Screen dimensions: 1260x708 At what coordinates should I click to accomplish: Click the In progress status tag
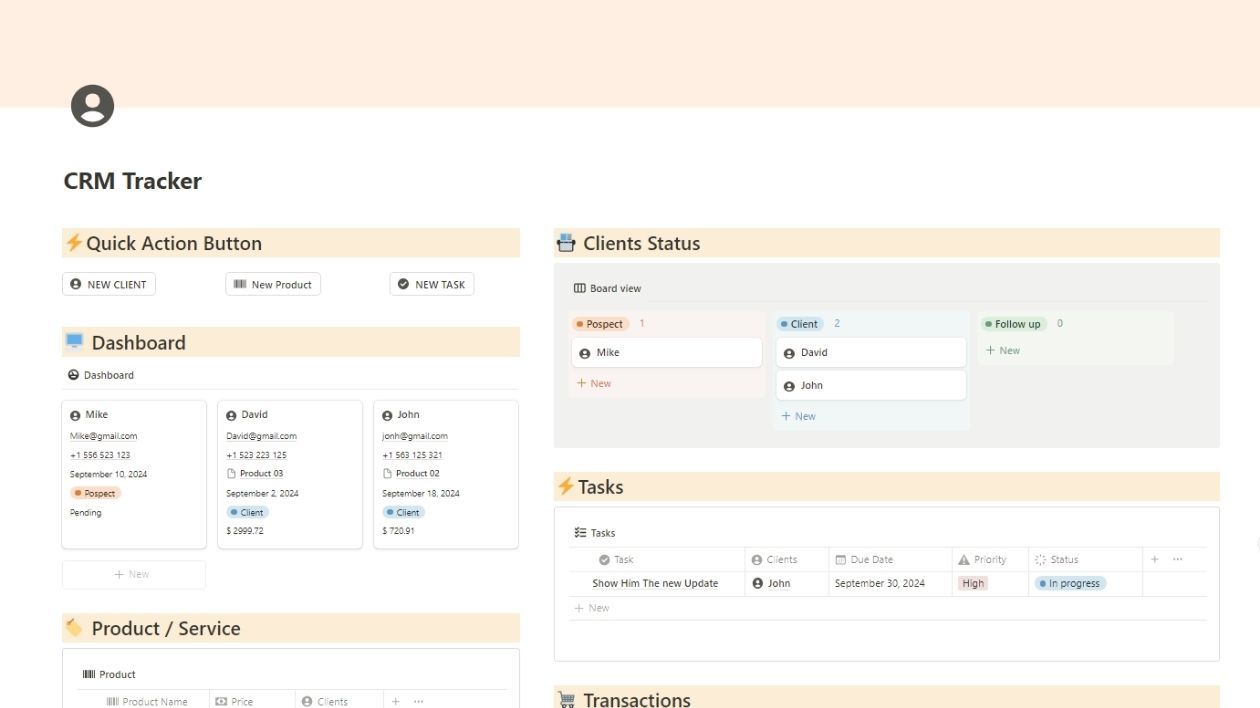click(x=1070, y=584)
